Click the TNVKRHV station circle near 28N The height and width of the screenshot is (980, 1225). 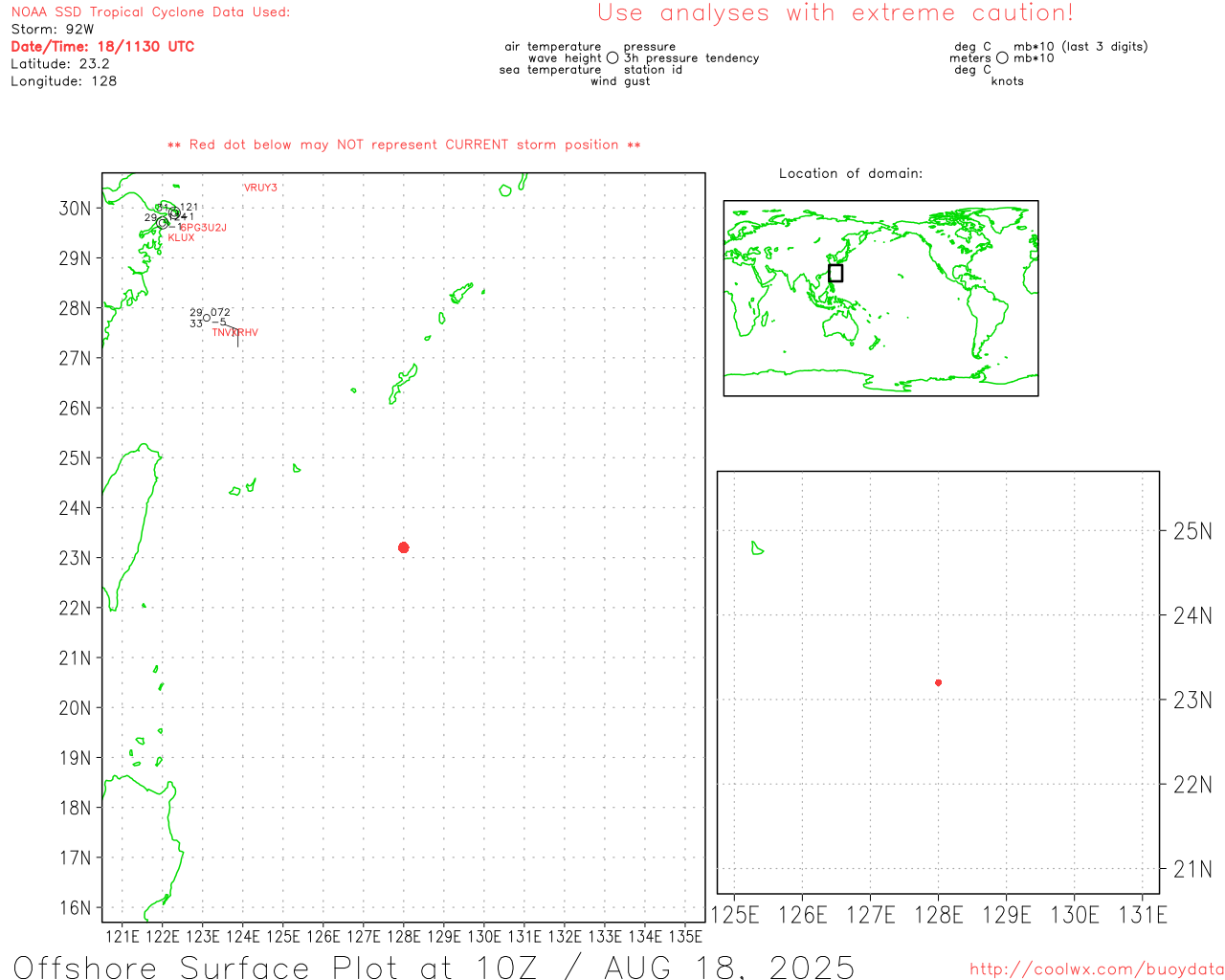207,318
